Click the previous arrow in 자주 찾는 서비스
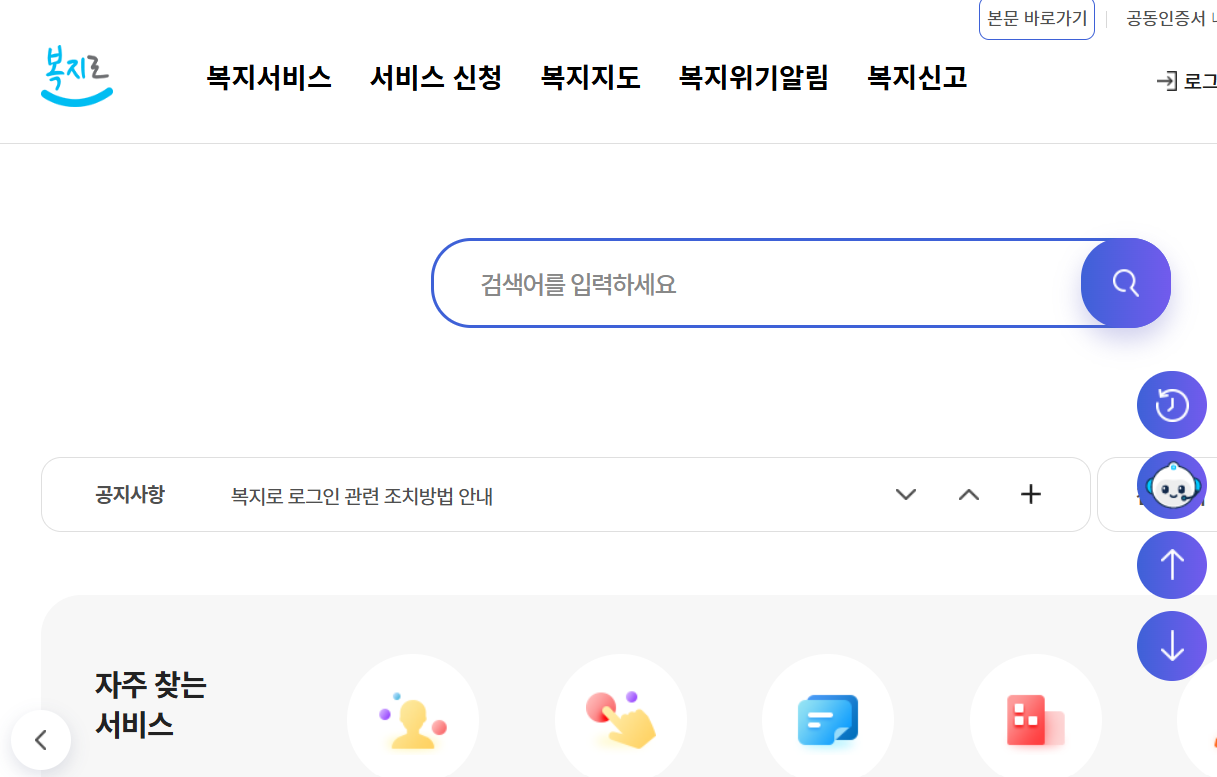Screen dimensions: 1217x777 [x=41, y=740]
